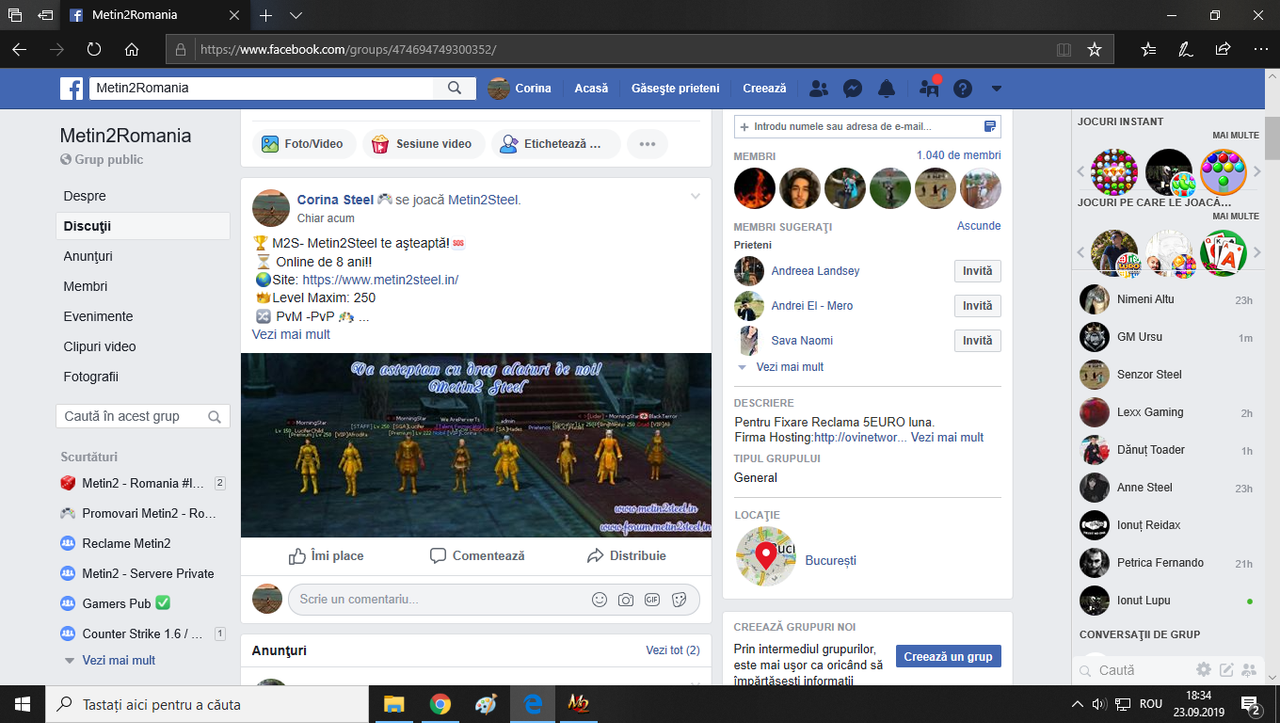Click in 'Scrie un comentariu...' field
The height and width of the screenshot is (723, 1280).
click(494, 599)
